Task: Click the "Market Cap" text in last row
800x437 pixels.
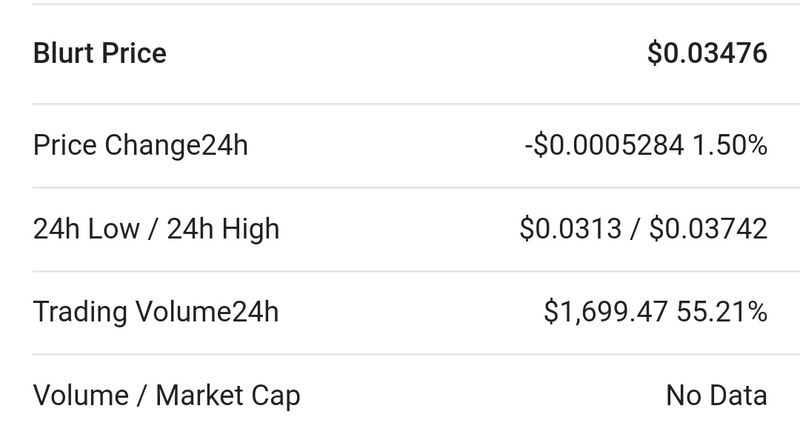Action: [229, 395]
